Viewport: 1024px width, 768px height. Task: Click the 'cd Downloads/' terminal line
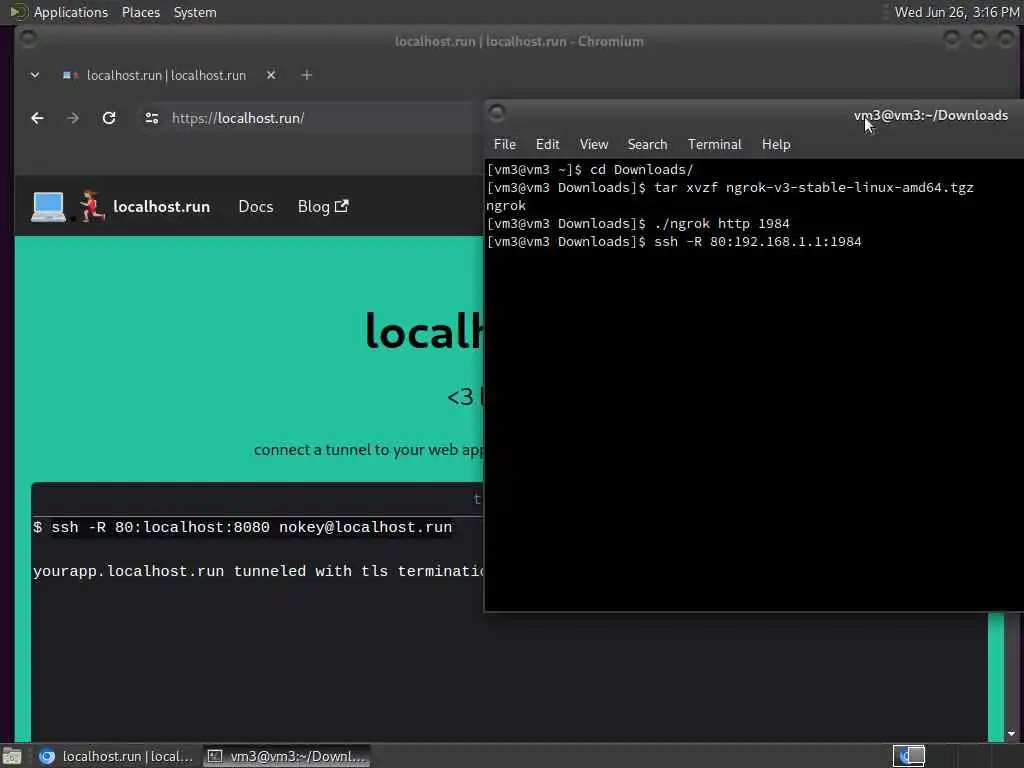point(641,170)
